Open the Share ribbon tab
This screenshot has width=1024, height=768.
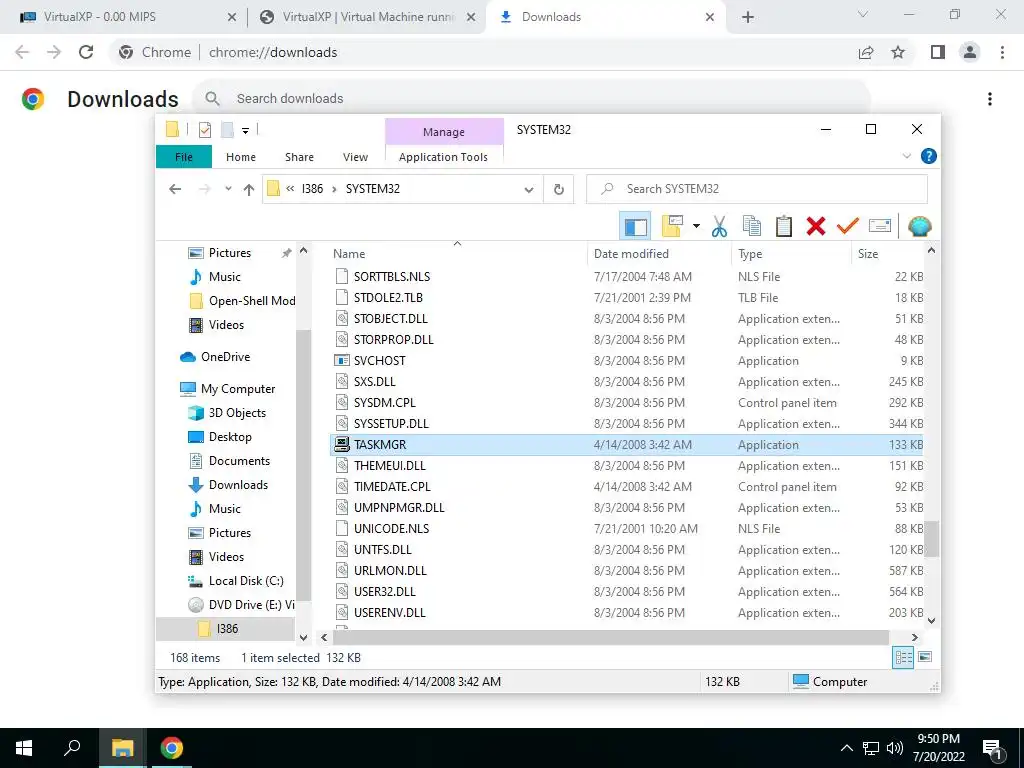pos(299,157)
